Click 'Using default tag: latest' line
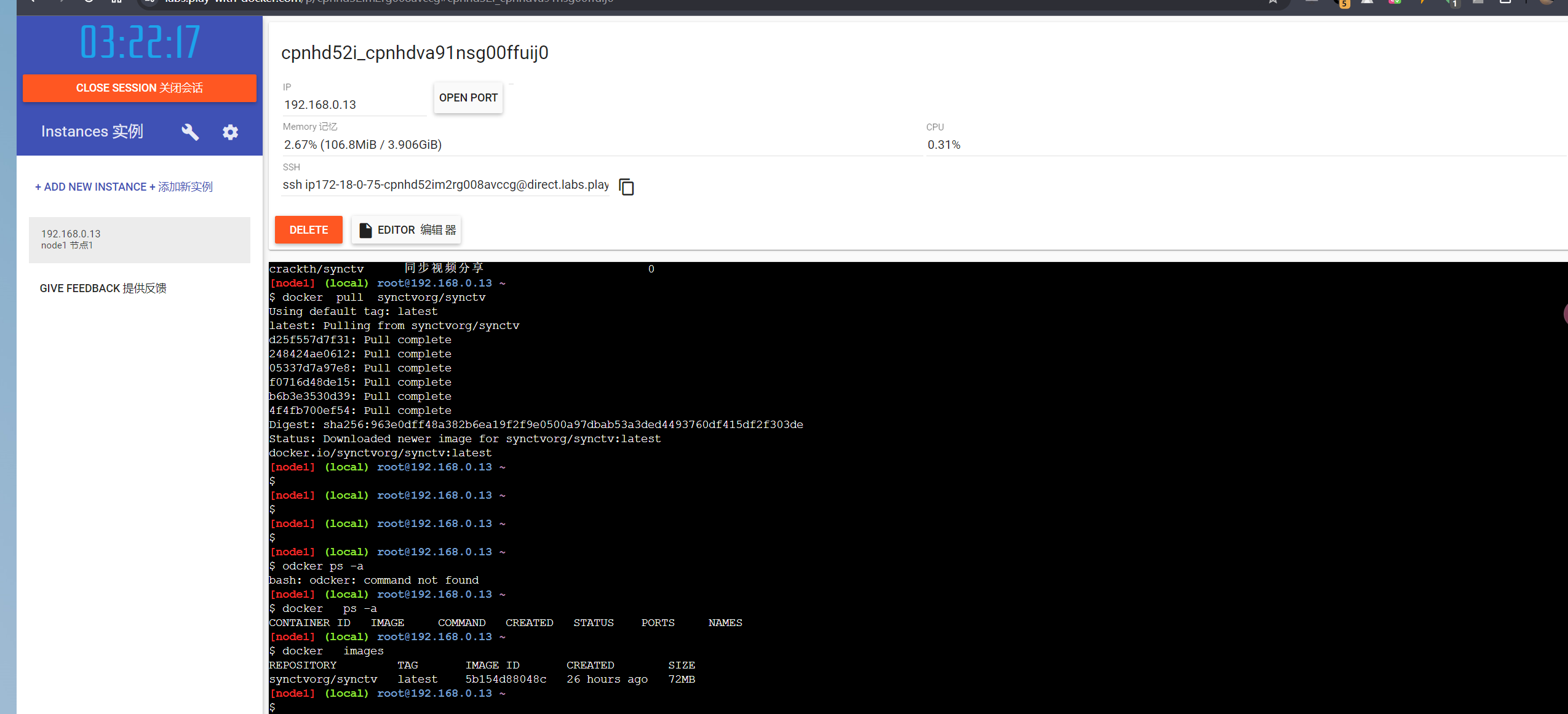Image resolution: width=1568 pixels, height=714 pixels. [x=354, y=311]
